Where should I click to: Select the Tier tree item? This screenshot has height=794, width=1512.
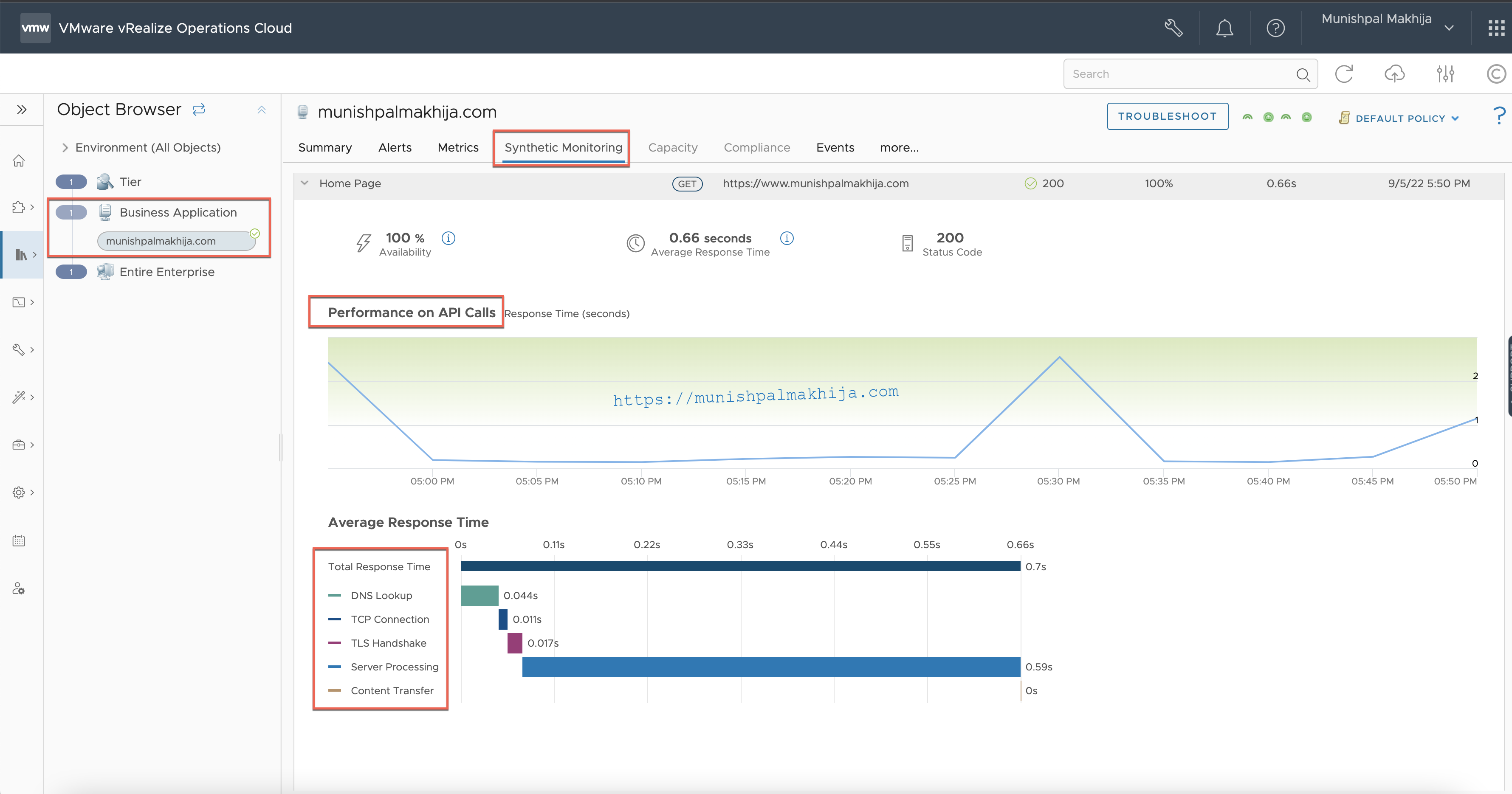pyautogui.click(x=130, y=182)
